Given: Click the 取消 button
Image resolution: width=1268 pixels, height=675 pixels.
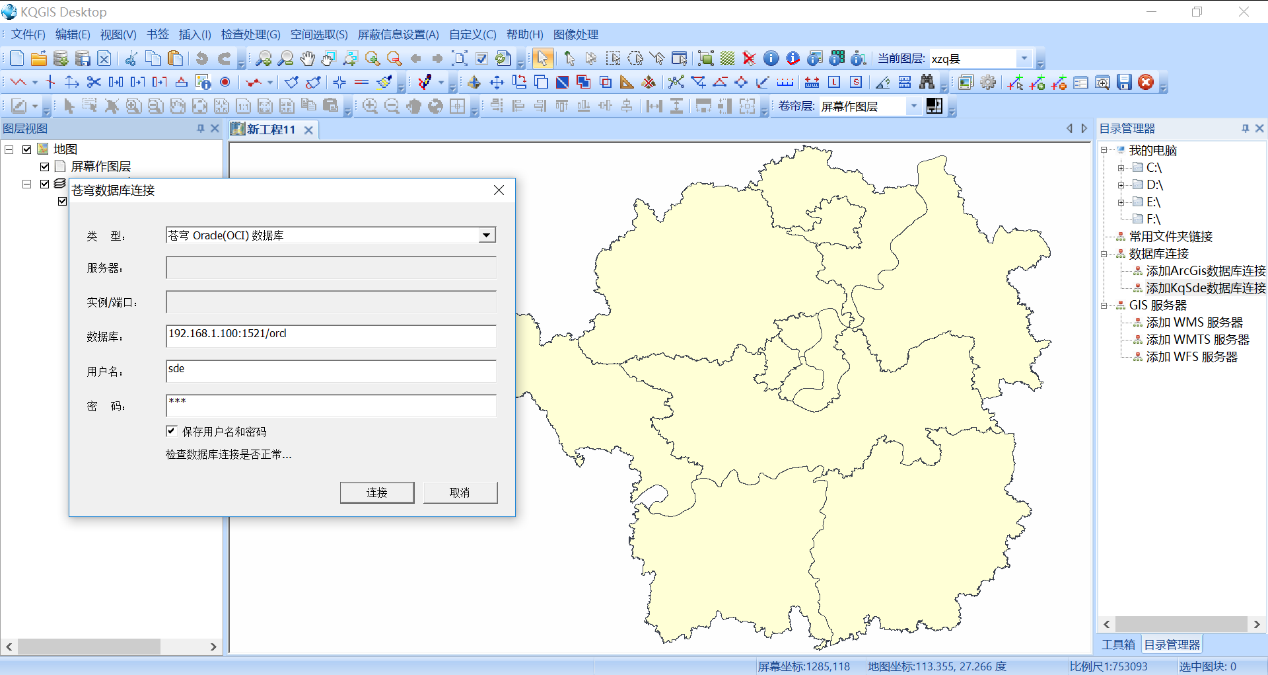Looking at the screenshot, I should 459,493.
